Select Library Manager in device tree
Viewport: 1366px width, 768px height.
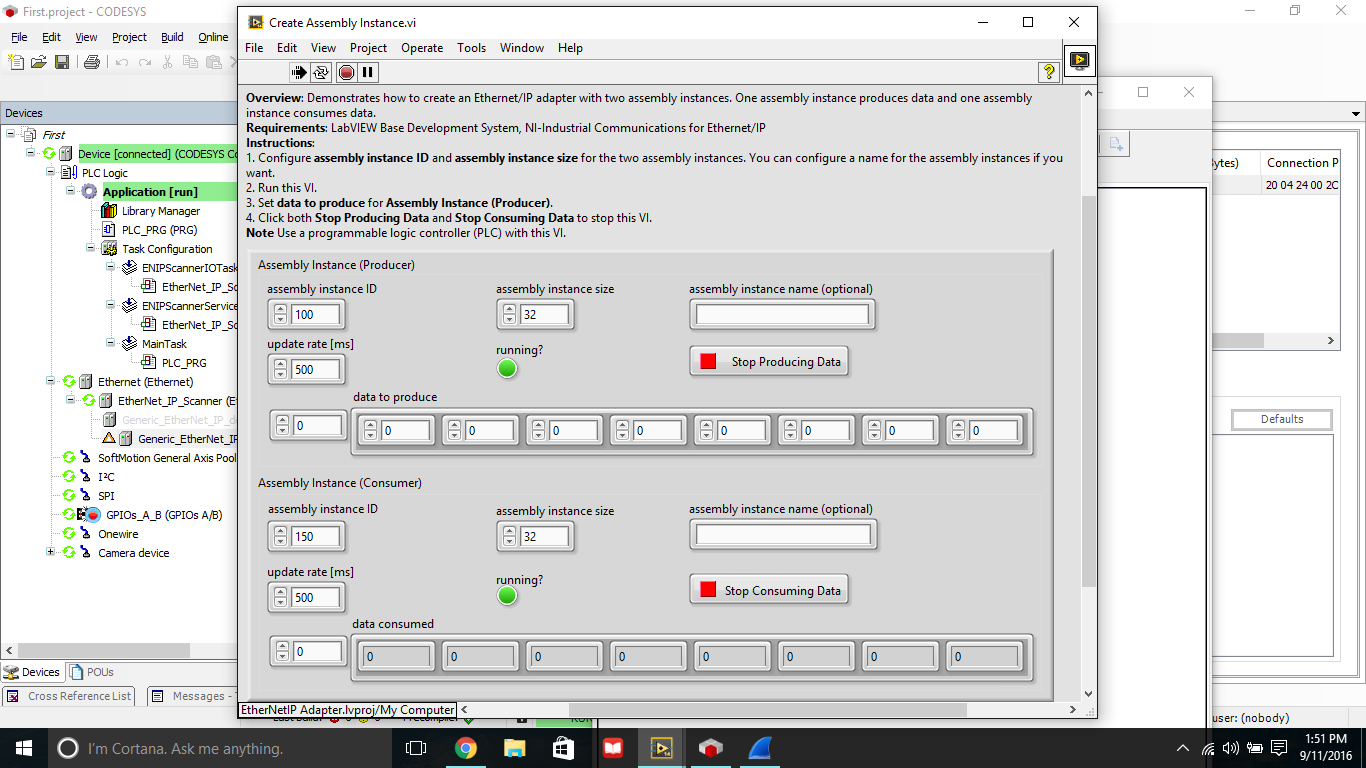tap(160, 211)
